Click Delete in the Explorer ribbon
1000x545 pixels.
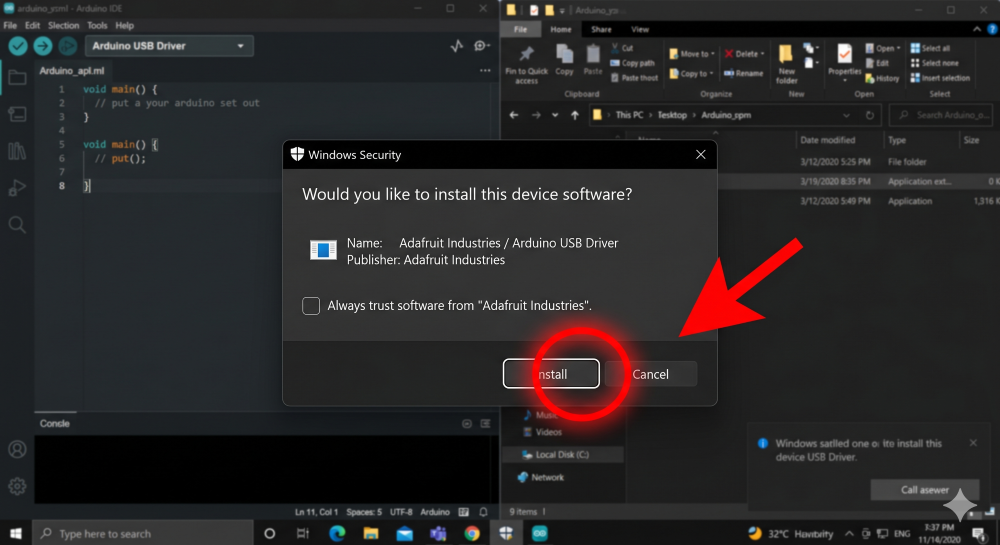[x=744, y=54]
